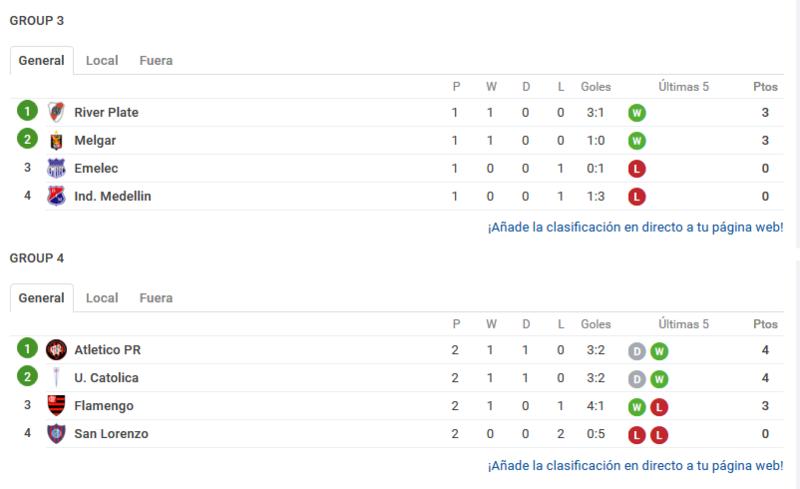Click the Group 4 'Añade la clasificación' link
Image resolution: width=800 pixels, height=489 pixels.
pos(635,466)
